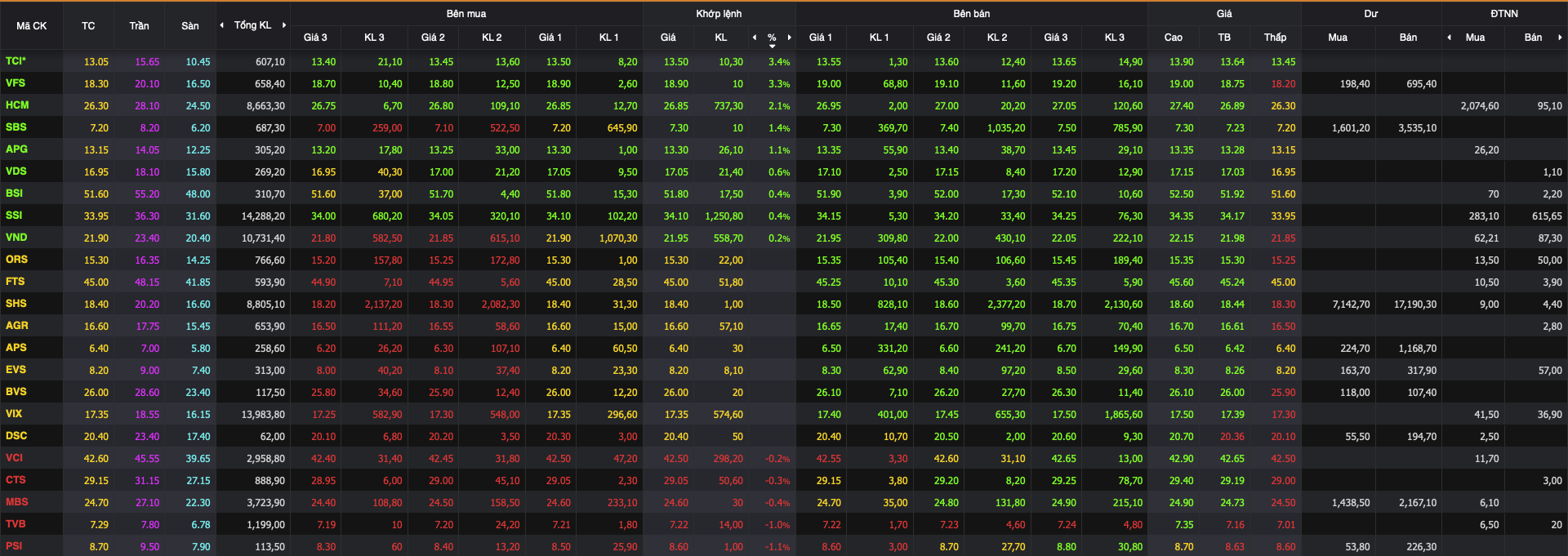
Task: Select the BSI stock symbol
Action: coord(15,193)
